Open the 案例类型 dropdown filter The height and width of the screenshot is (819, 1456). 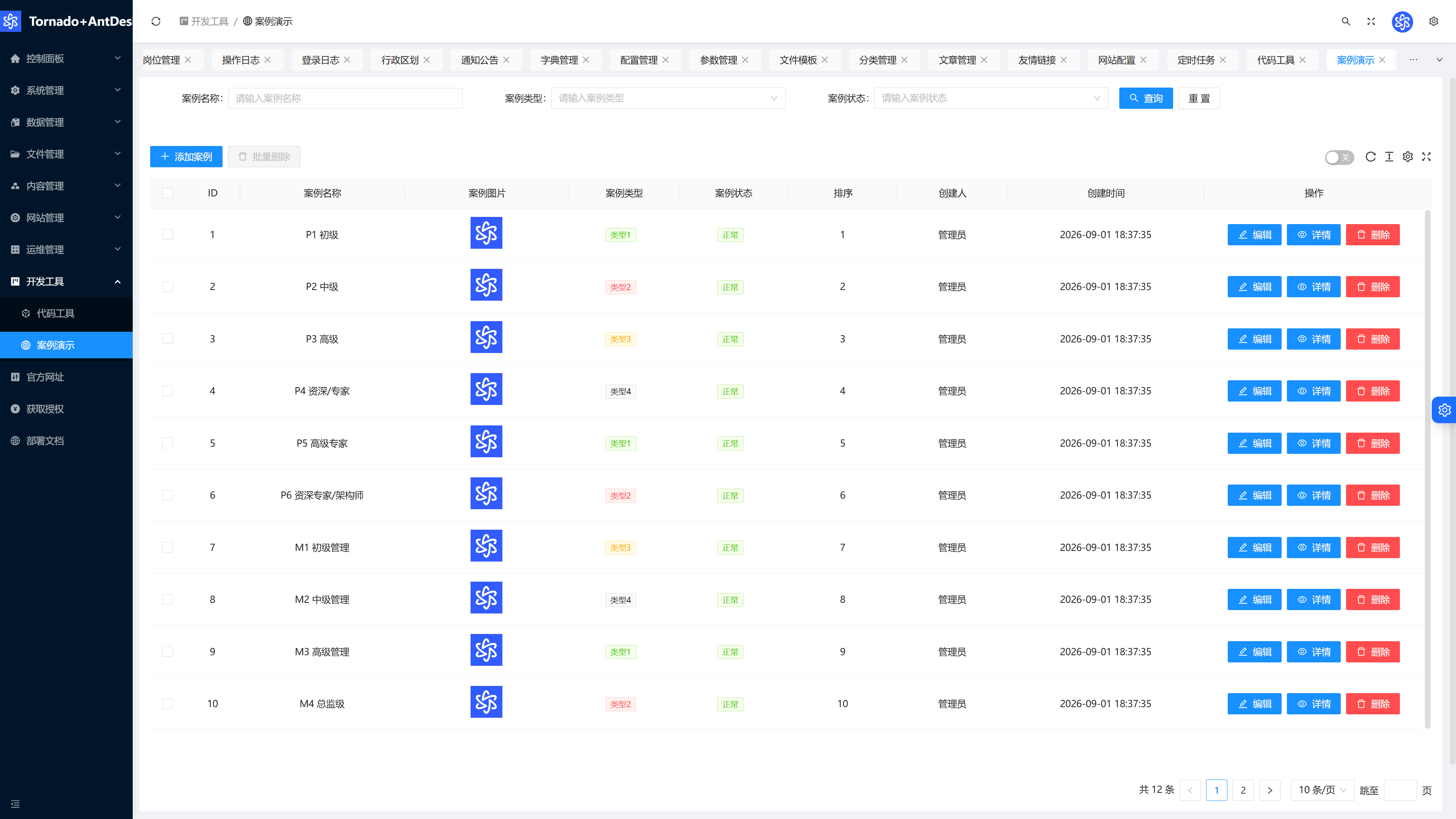(x=668, y=98)
